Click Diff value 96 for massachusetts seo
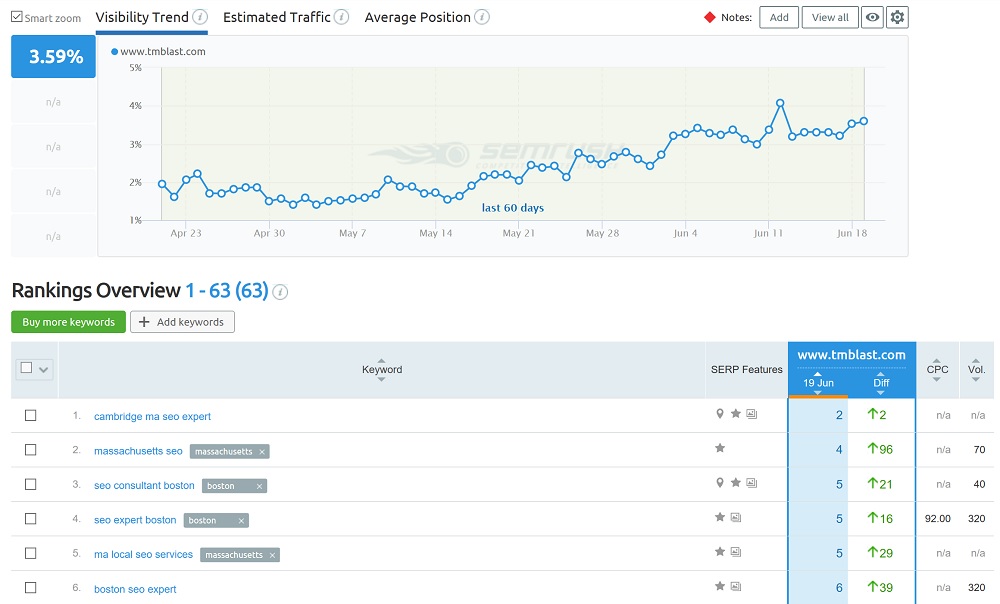Viewport: 1000px width, 604px height. (880, 449)
